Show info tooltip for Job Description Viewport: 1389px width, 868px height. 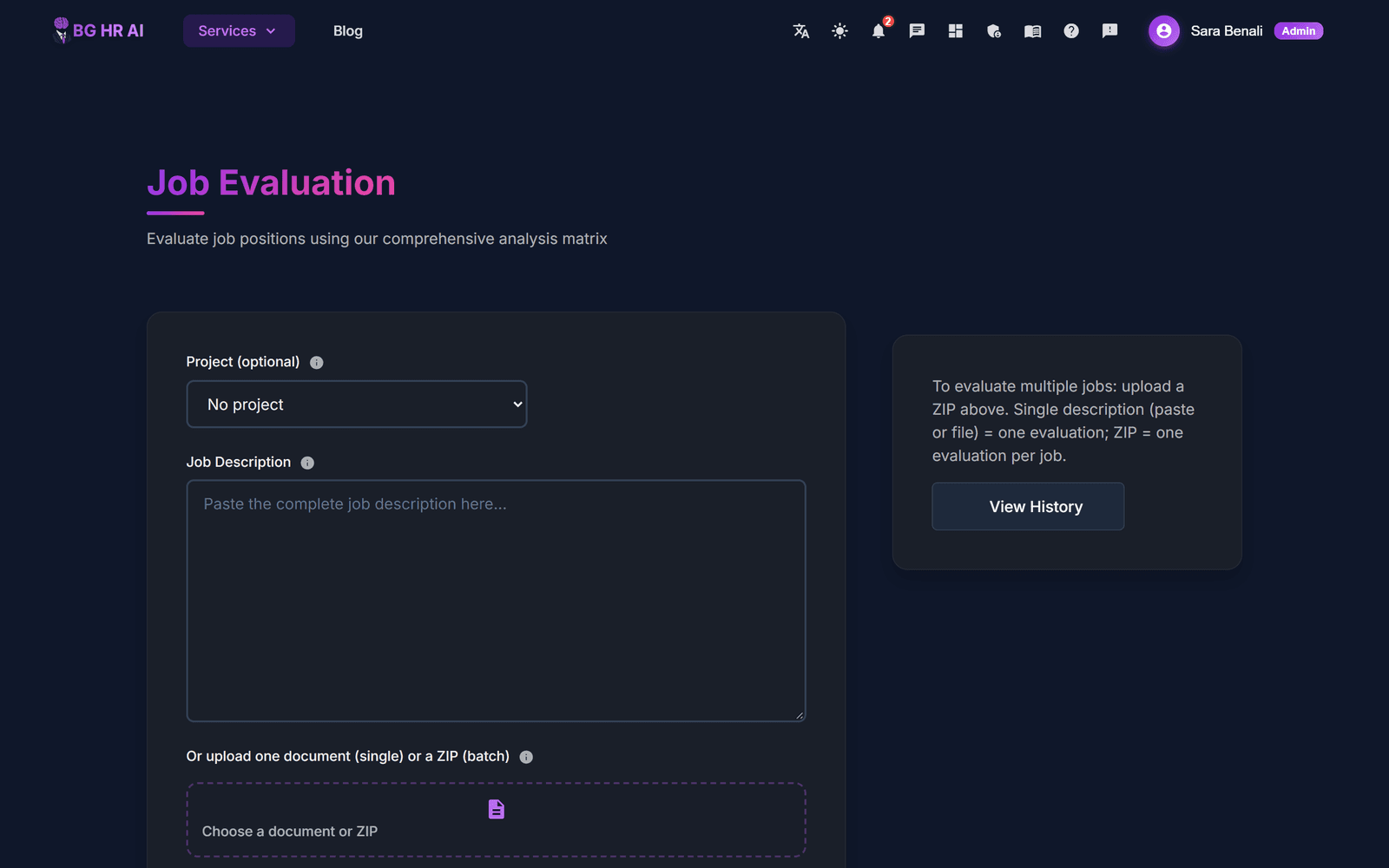(x=307, y=463)
